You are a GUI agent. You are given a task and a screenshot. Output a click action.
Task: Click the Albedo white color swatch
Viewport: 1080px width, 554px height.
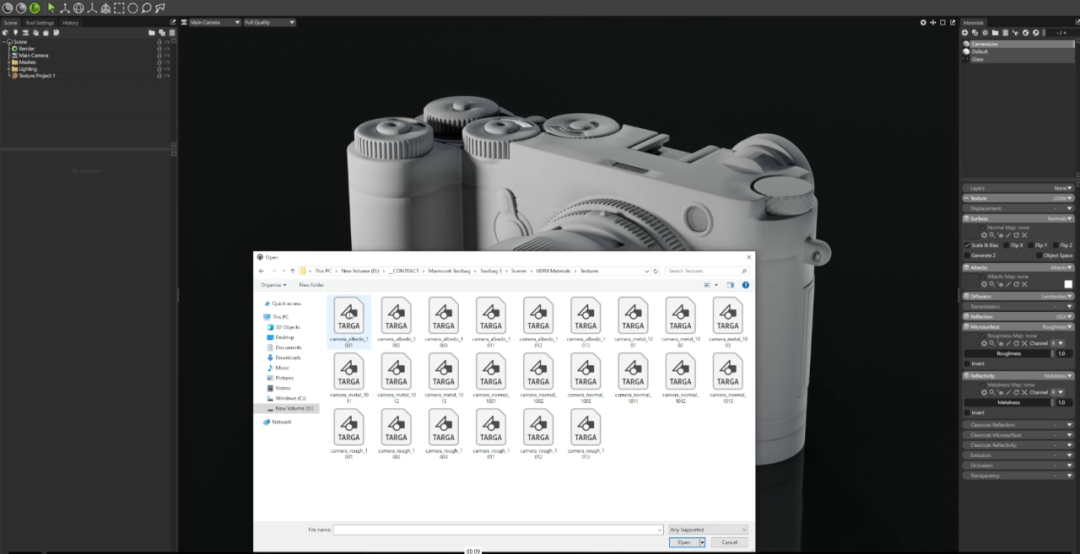[x=1068, y=284]
